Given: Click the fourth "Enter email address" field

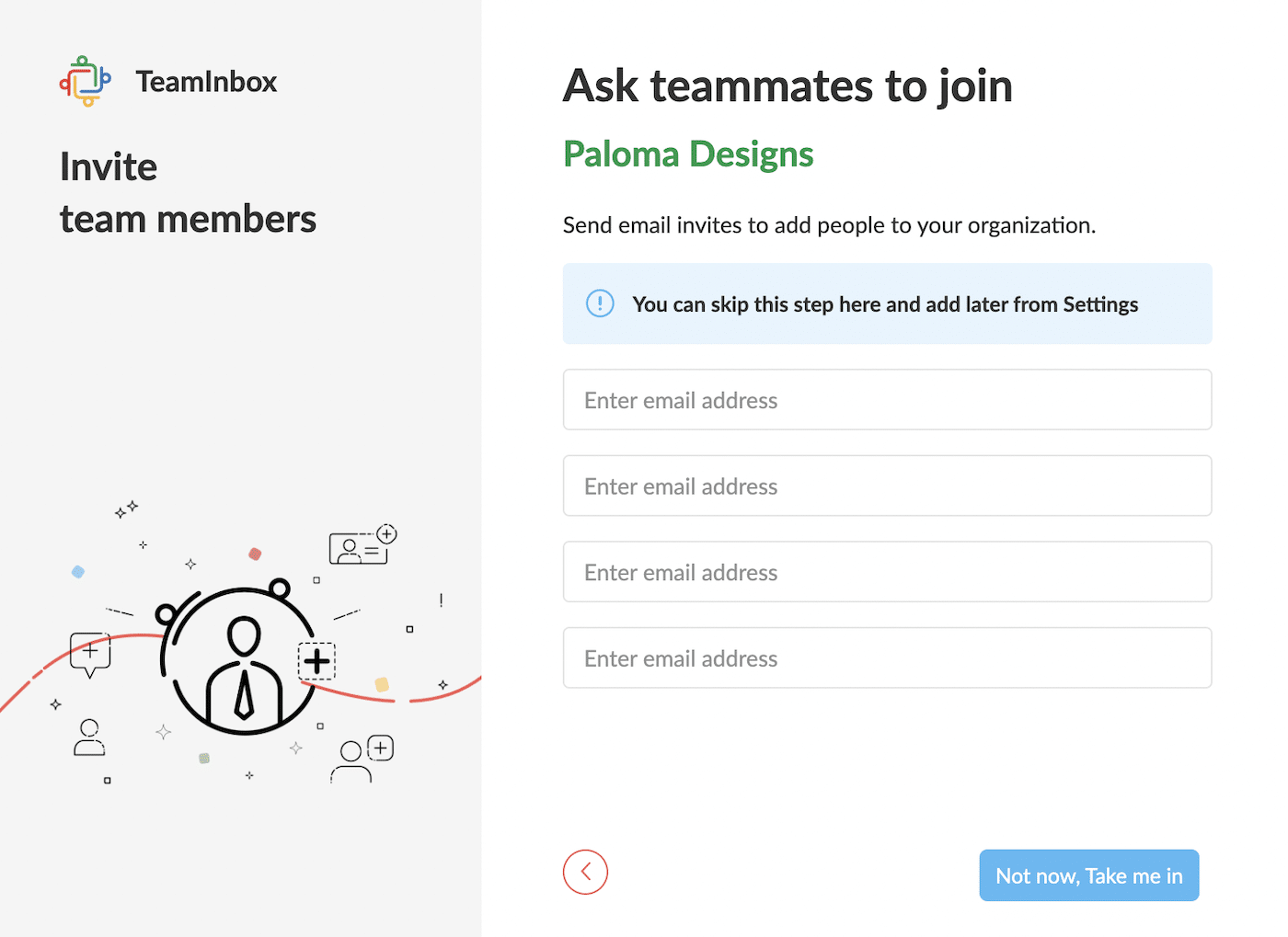Looking at the screenshot, I should point(886,657).
